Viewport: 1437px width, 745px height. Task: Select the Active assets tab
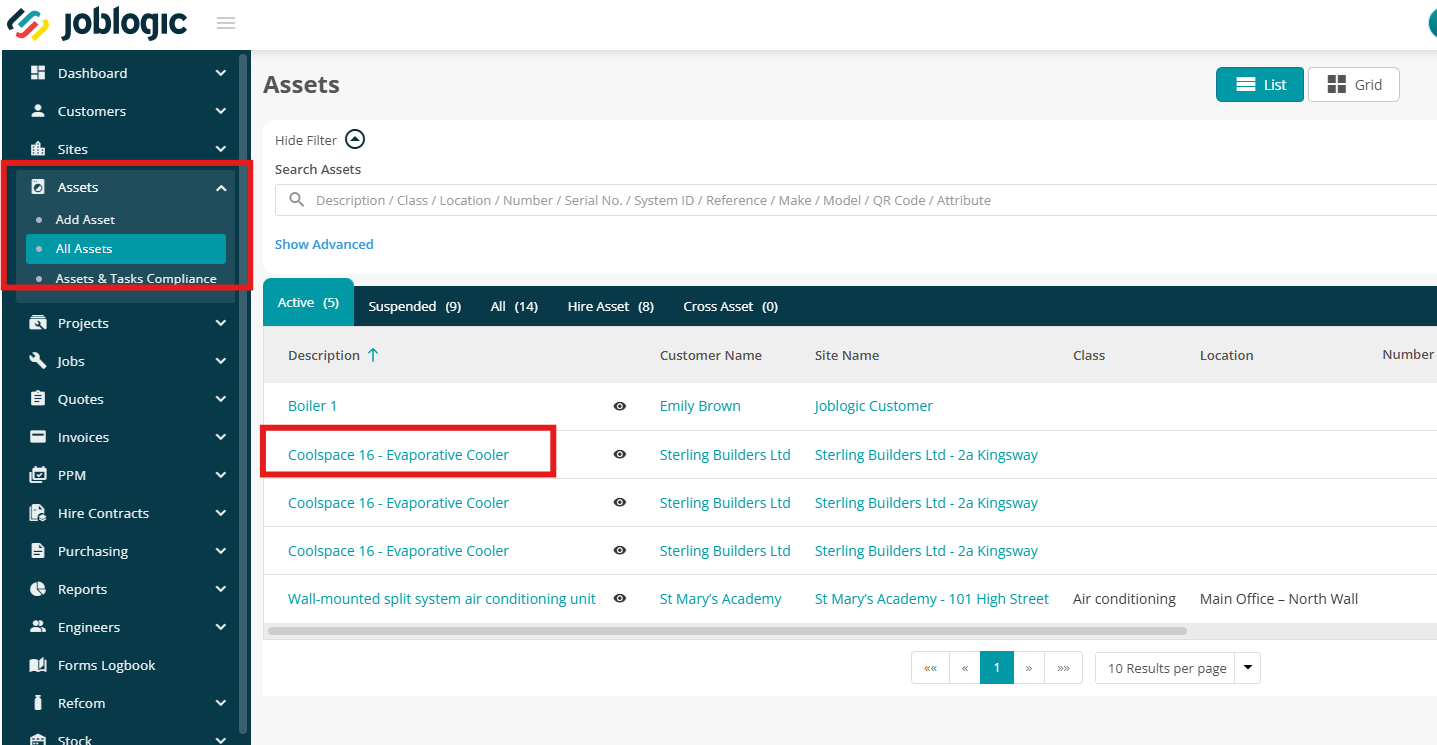pyautogui.click(x=308, y=303)
